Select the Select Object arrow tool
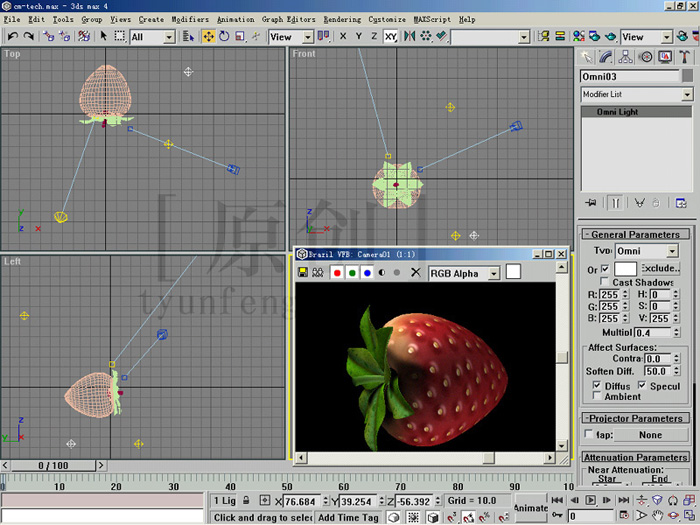 click(x=104, y=36)
